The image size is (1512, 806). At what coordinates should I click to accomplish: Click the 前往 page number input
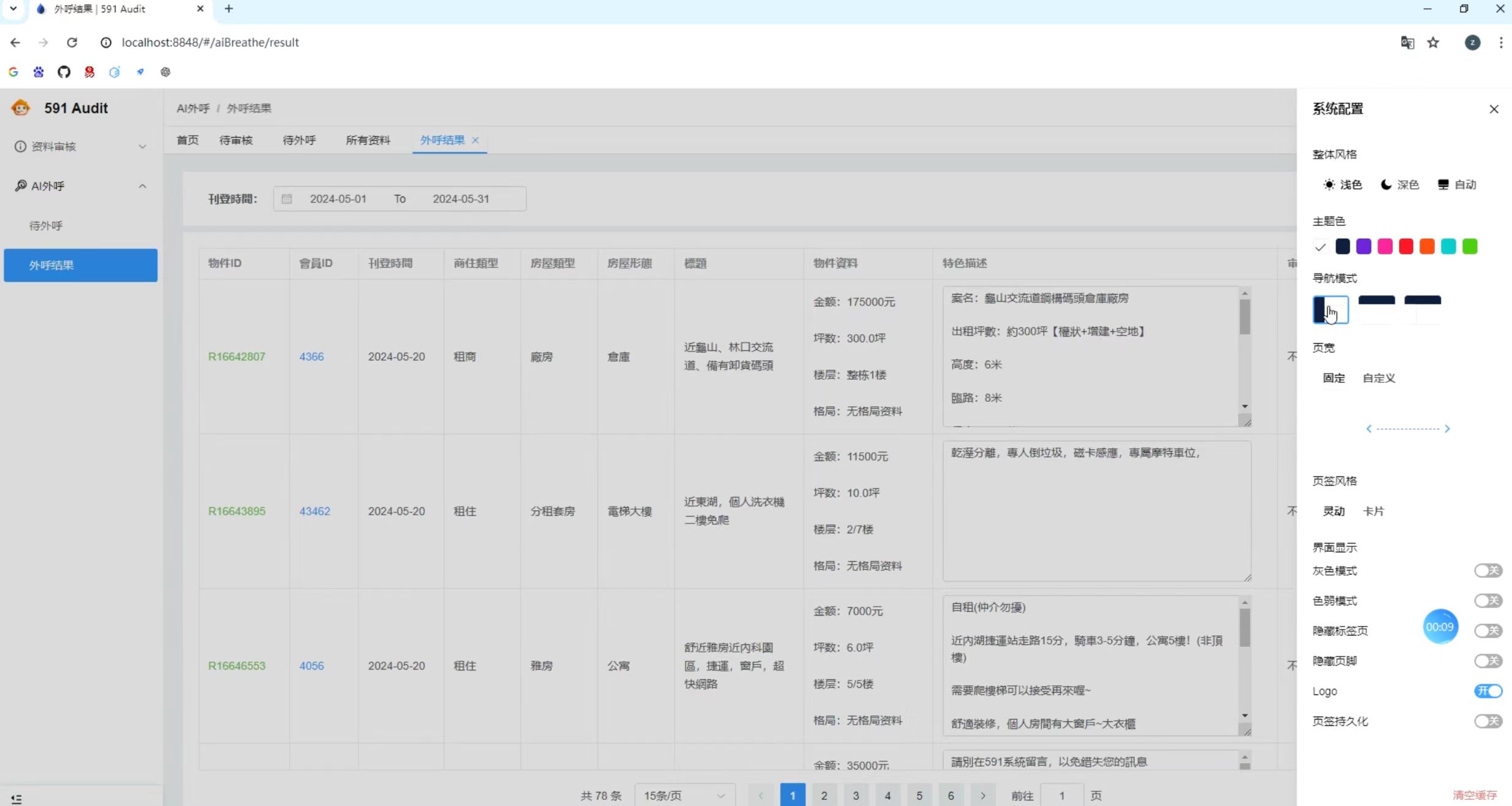[x=1062, y=796]
